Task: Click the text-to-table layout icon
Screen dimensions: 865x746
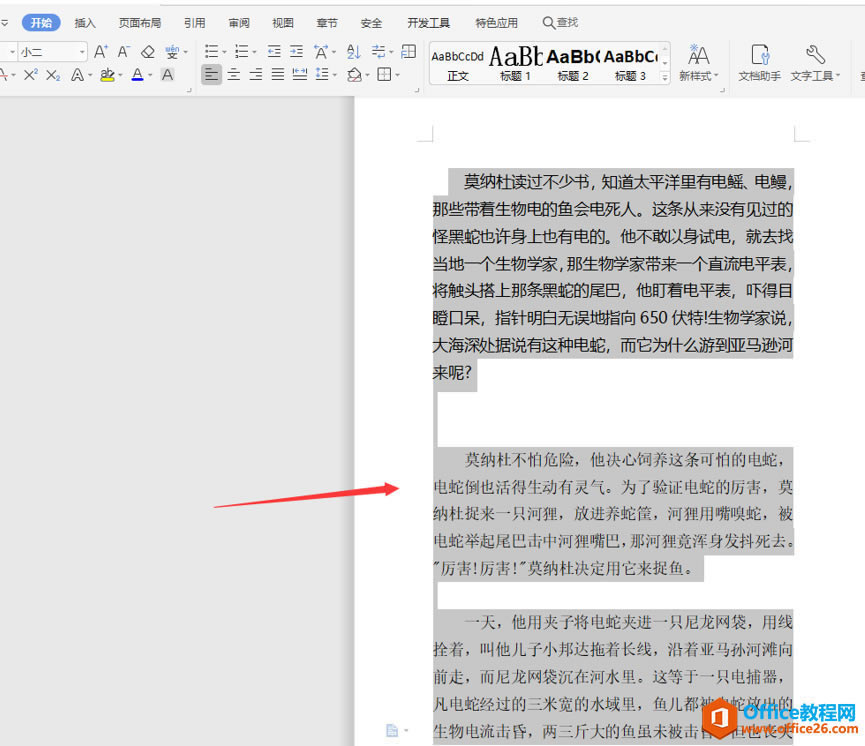Action: pos(408,52)
